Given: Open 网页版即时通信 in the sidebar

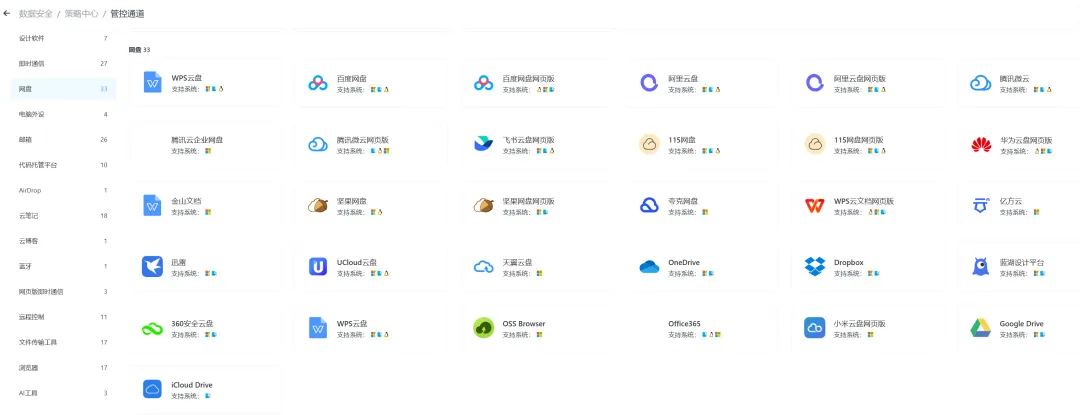Looking at the screenshot, I should point(63,292).
